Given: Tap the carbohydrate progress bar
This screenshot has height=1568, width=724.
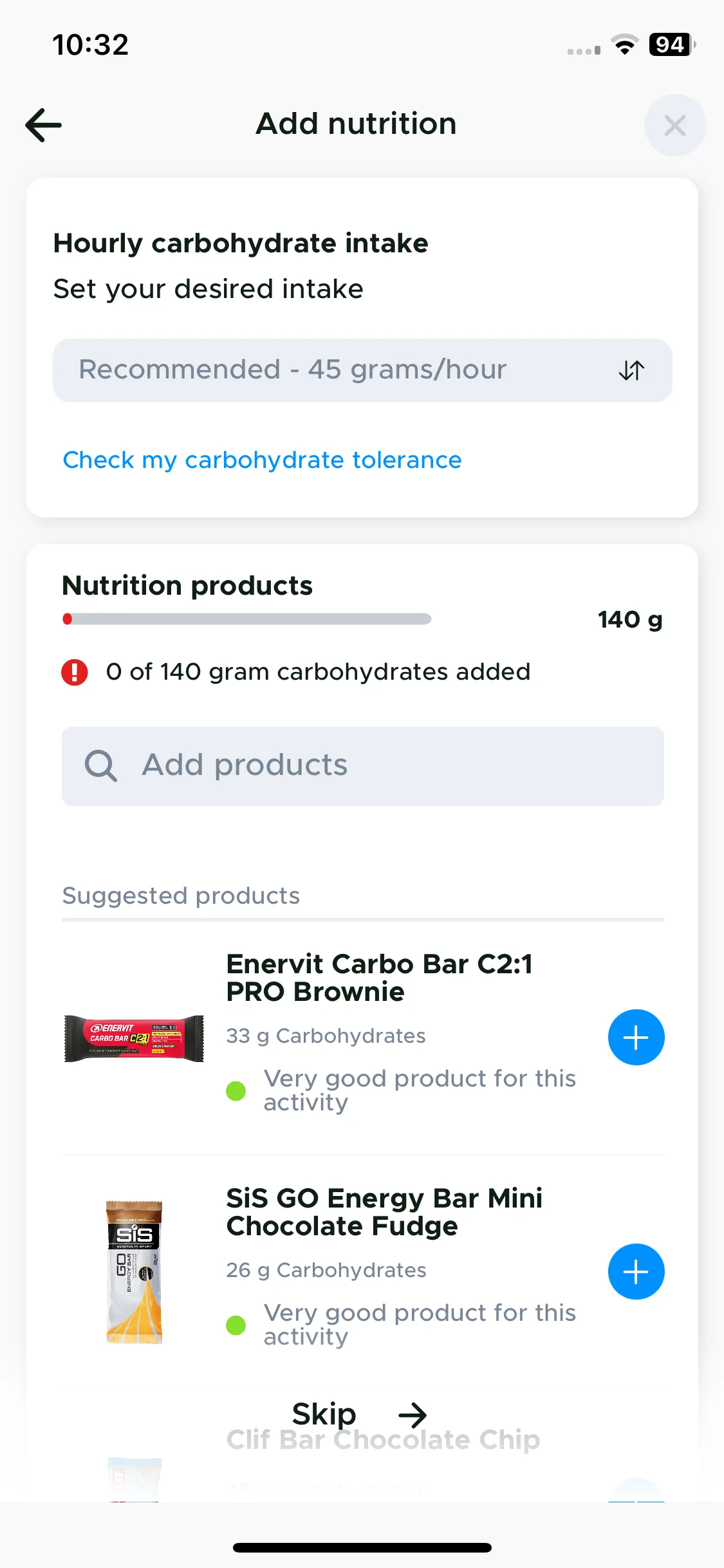Looking at the screenshot, I should click(246, 619).
